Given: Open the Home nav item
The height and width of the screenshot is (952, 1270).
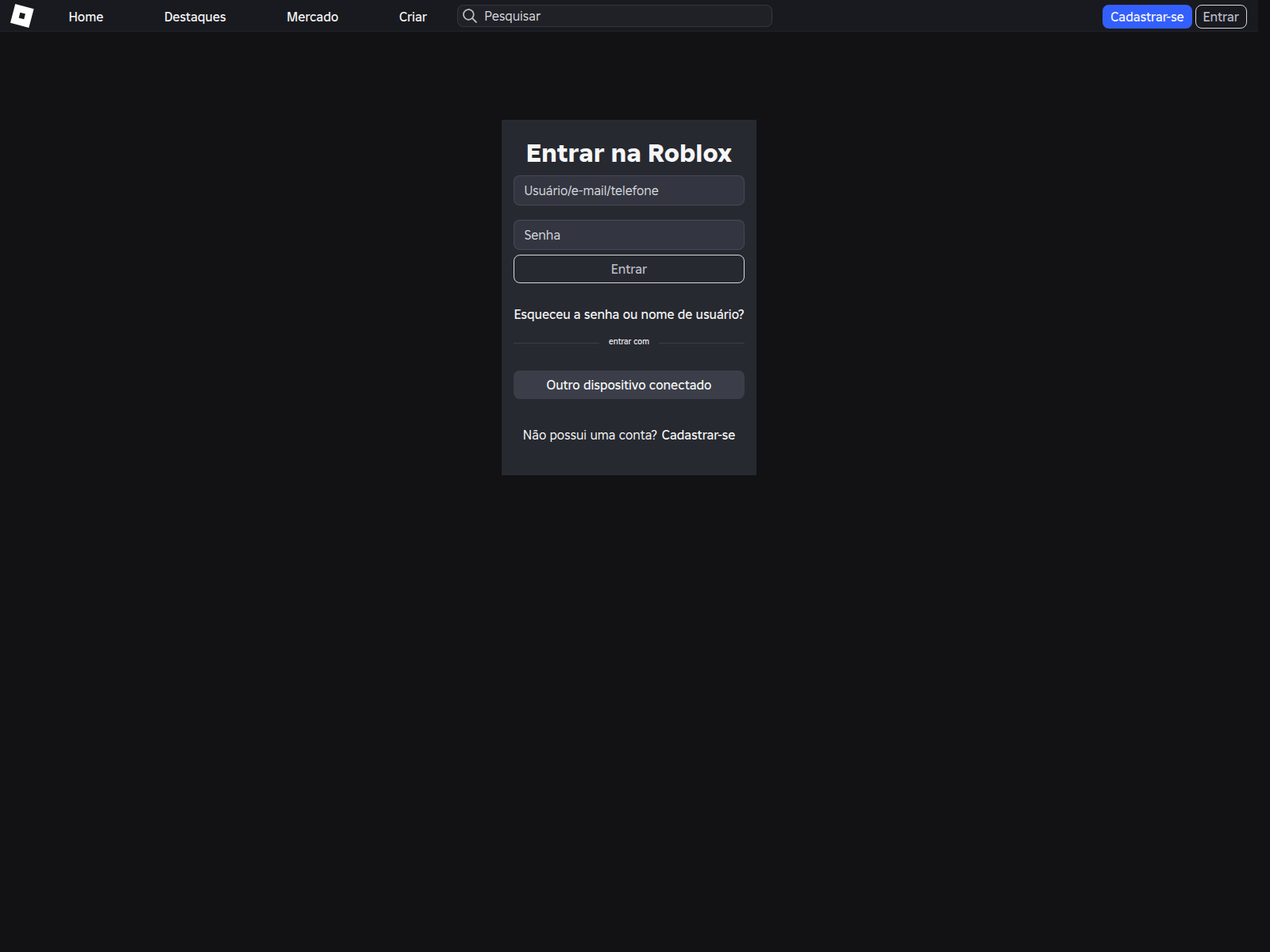Looking at the screenshot, I should click(86, 17).
